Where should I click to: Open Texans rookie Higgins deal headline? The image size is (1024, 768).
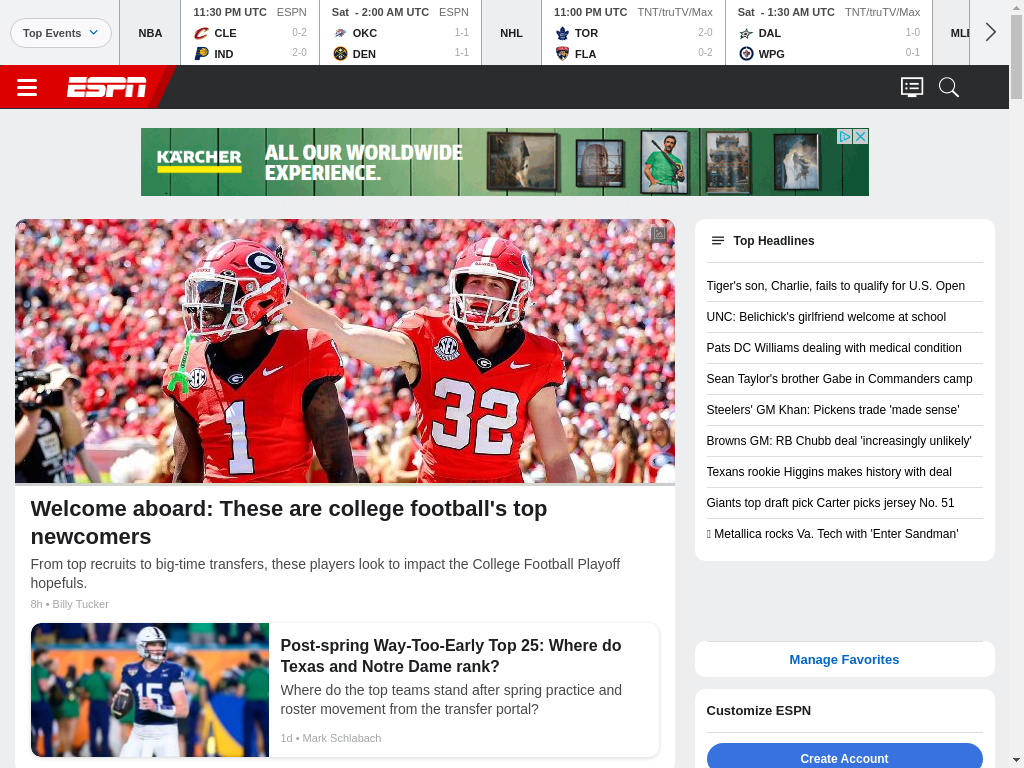[829, 472]
